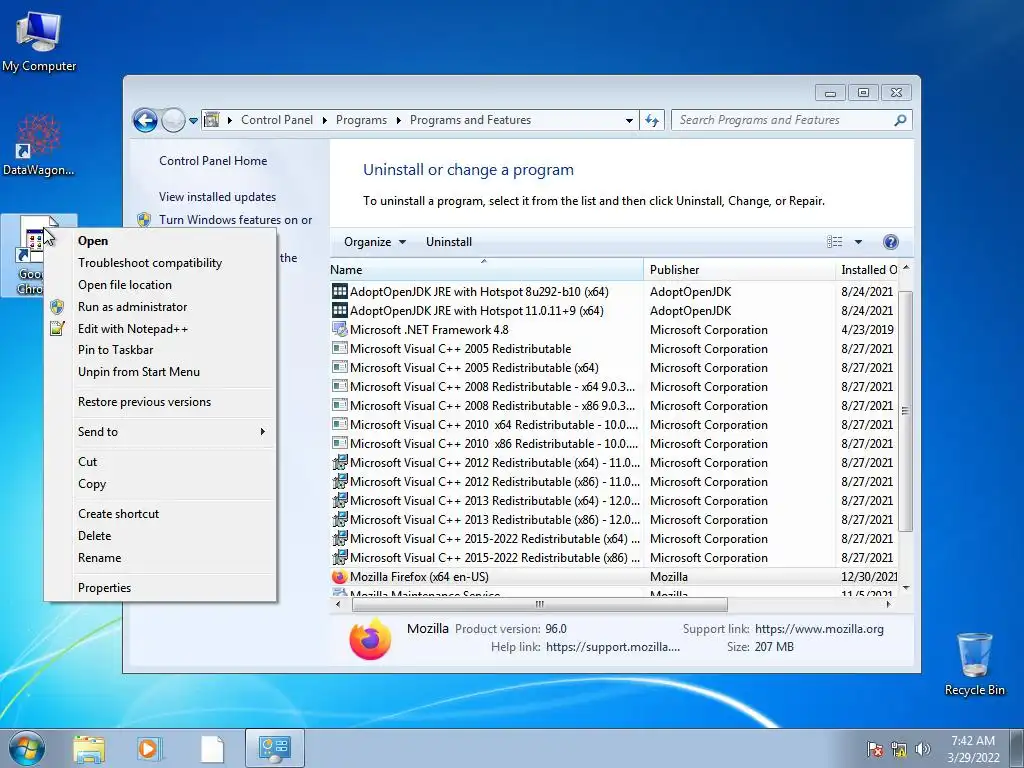This screenshot has height=768, width=1024.
Task: Open the address bar history dropdown
Action: point(628,121)
